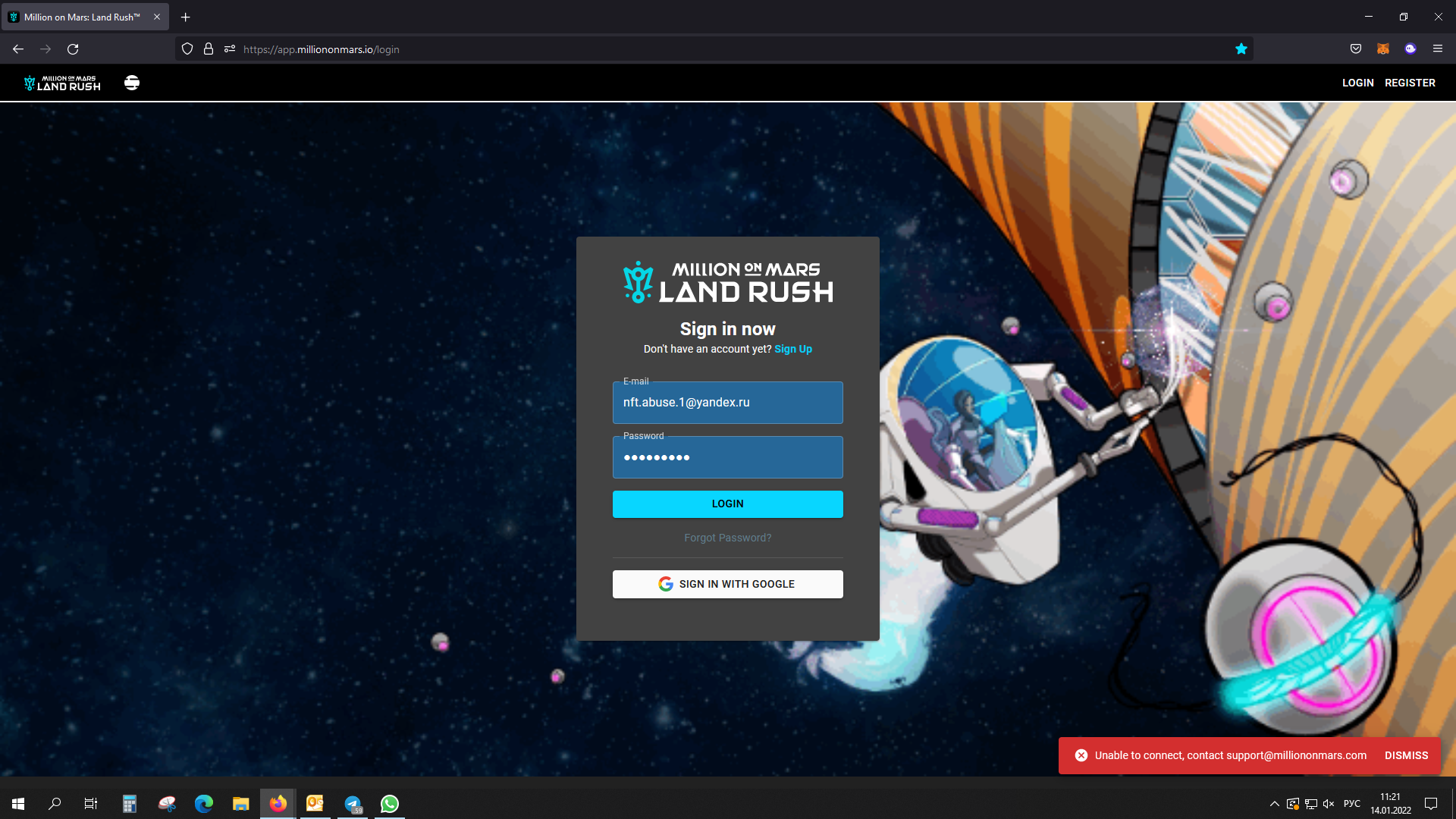Open the Windows Start menu
The height and width of the screenshot is (819, 1456).
pos(18,804)
